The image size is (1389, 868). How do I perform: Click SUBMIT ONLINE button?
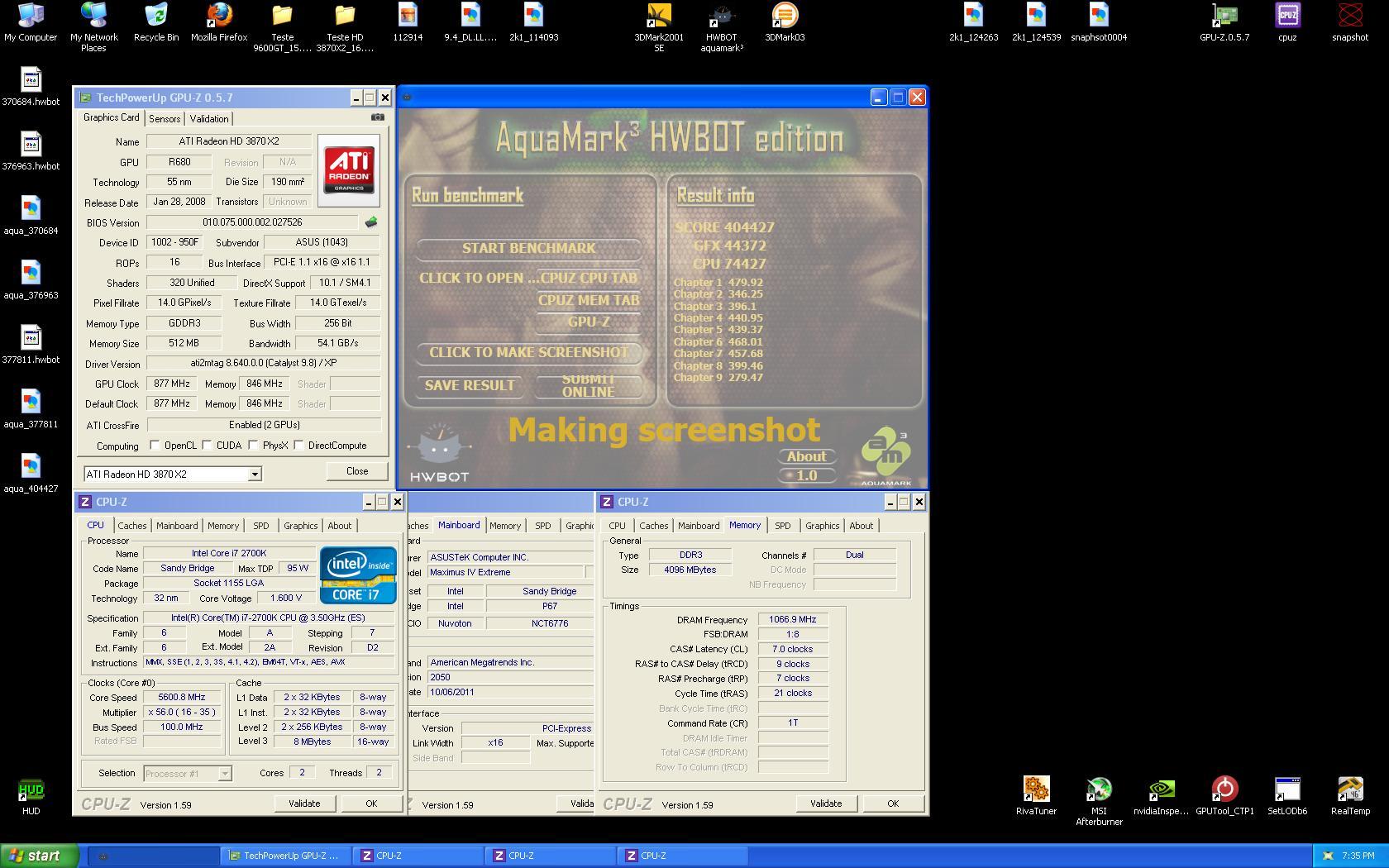(589, 385)
